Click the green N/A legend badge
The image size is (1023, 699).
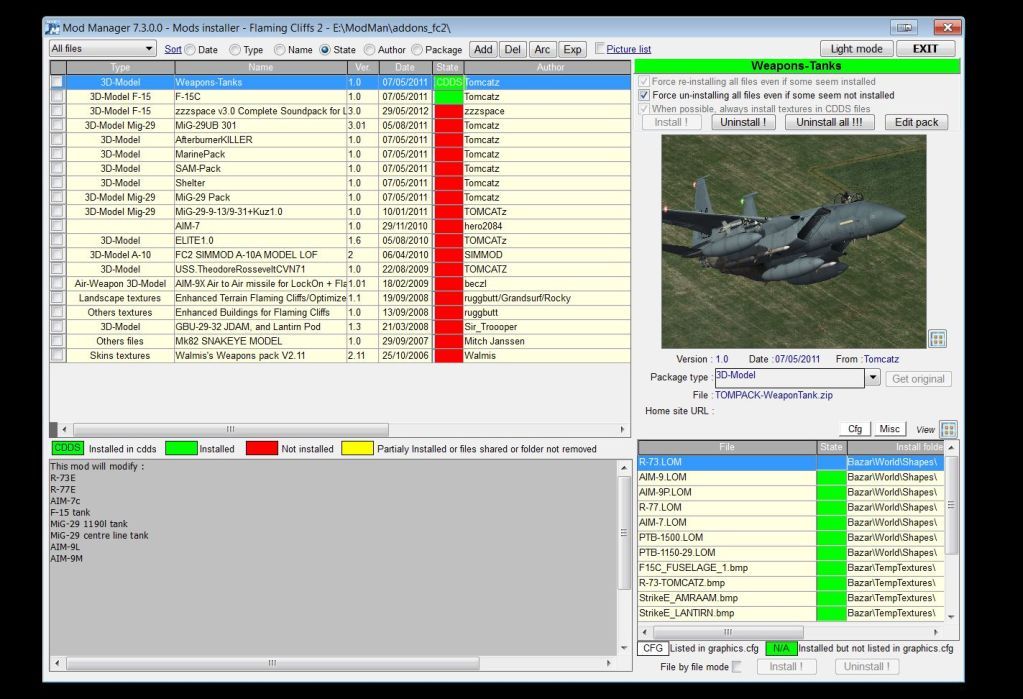point(781,649)
